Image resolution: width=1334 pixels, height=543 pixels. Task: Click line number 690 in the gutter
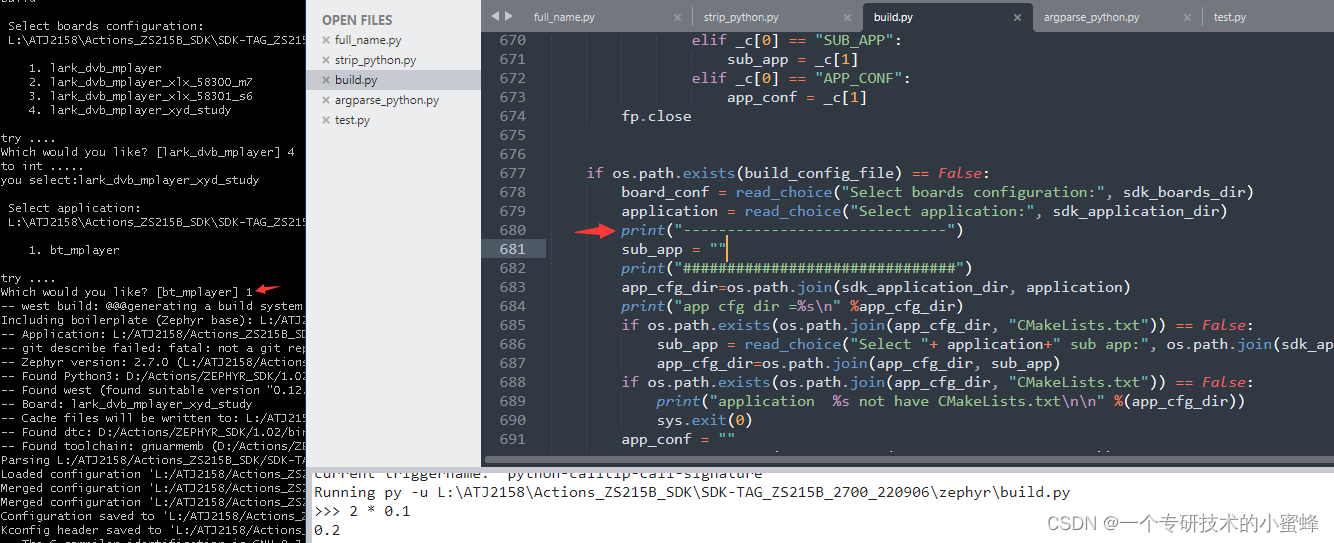click(512, 420)
